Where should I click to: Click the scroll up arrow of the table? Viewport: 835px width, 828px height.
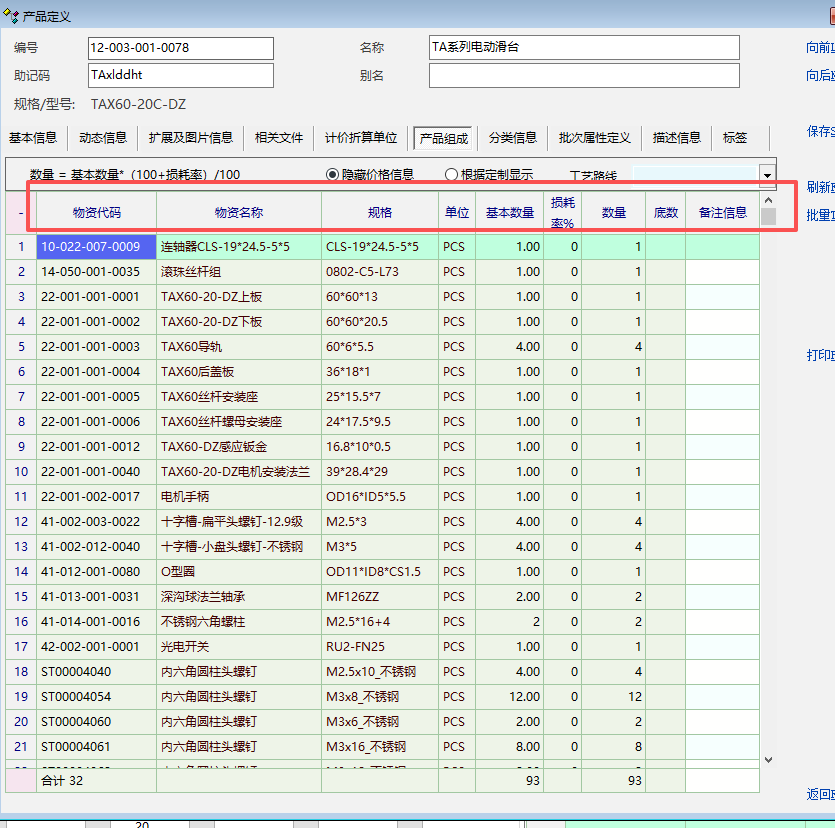coord(768,200)
